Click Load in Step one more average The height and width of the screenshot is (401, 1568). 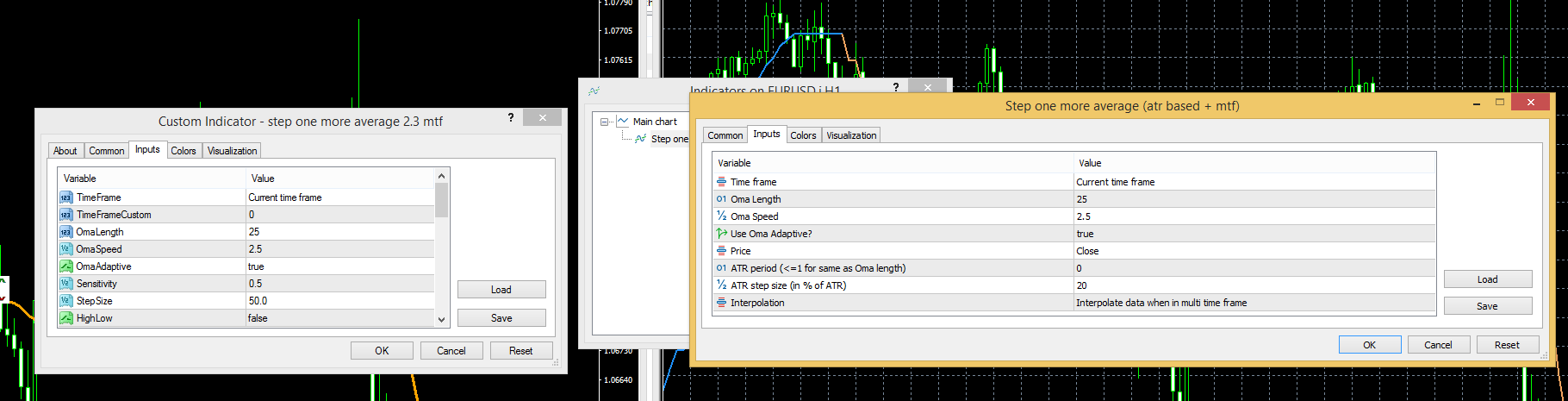coord(1488,279)
